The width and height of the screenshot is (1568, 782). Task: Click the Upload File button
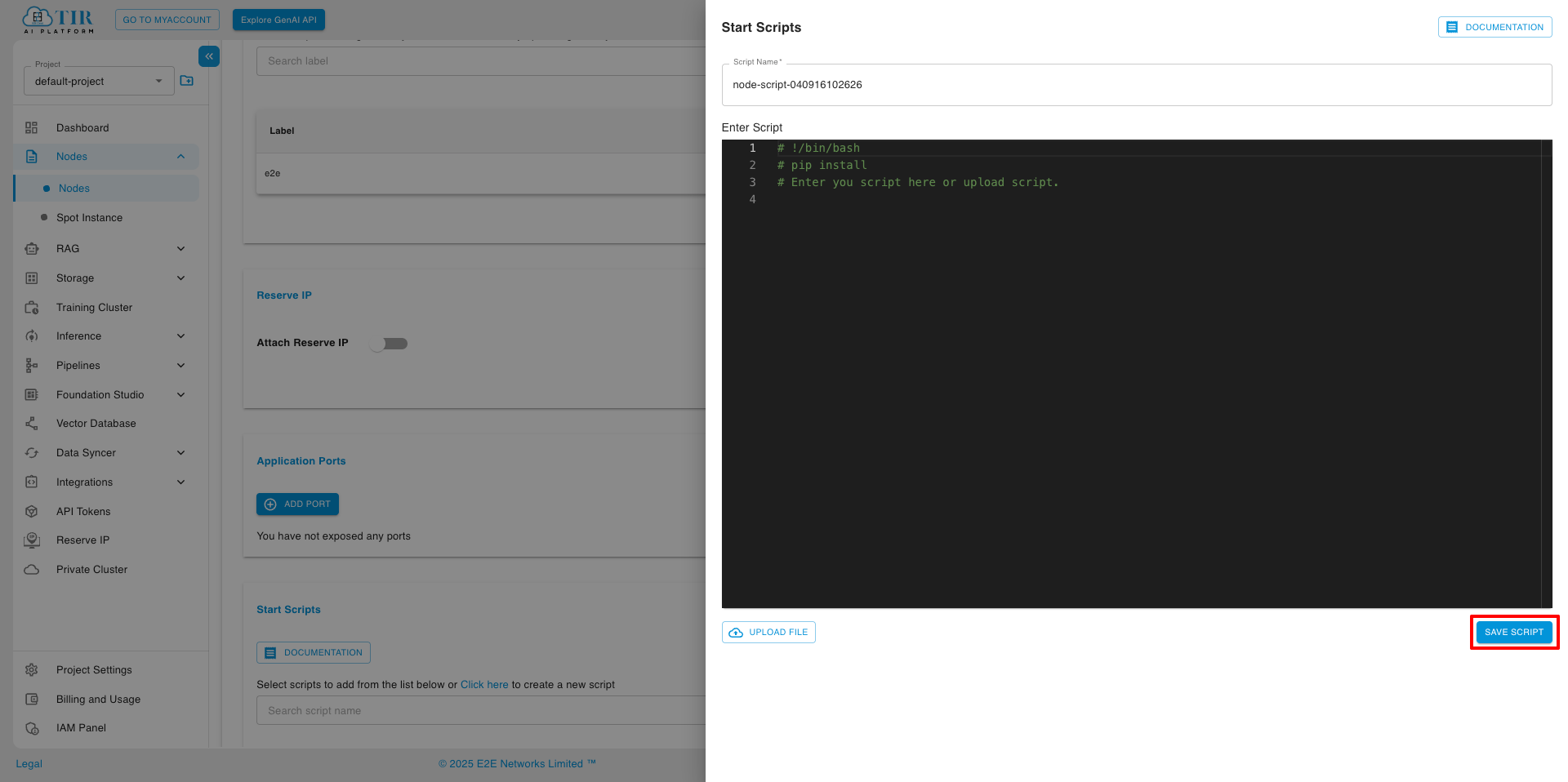(x=768, y=633)
